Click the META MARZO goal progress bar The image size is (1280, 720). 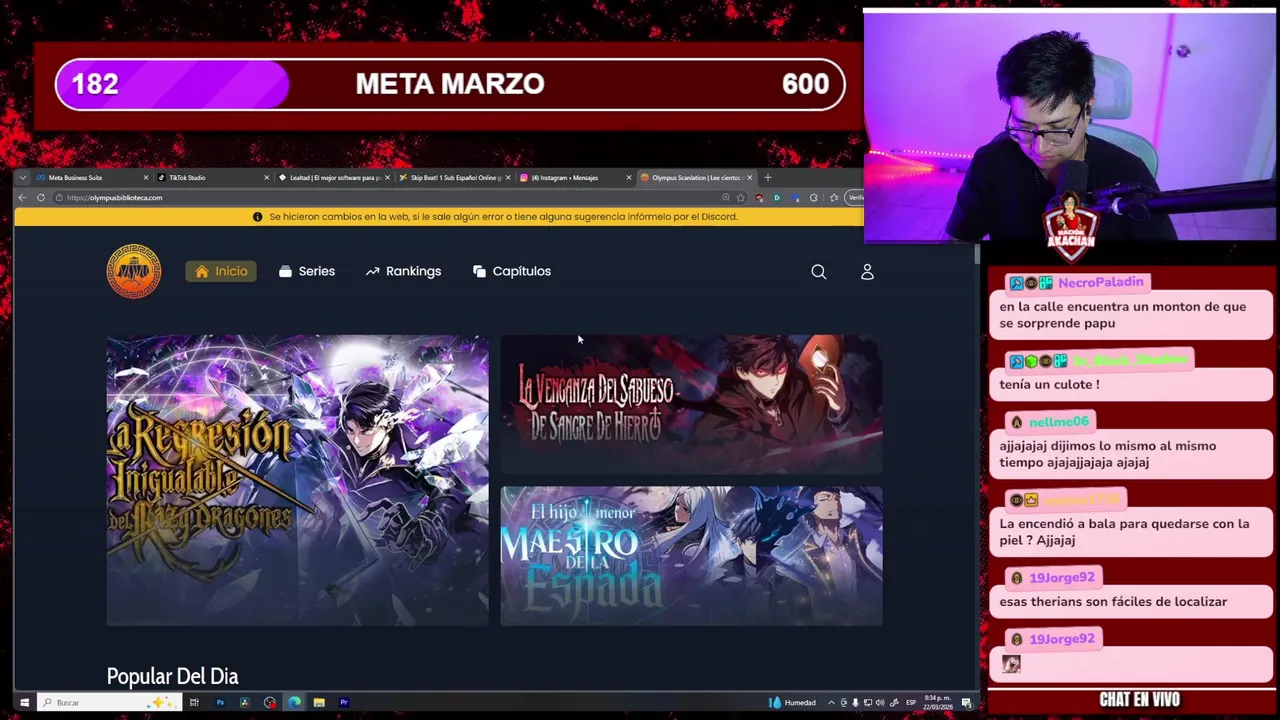[450, 84]
